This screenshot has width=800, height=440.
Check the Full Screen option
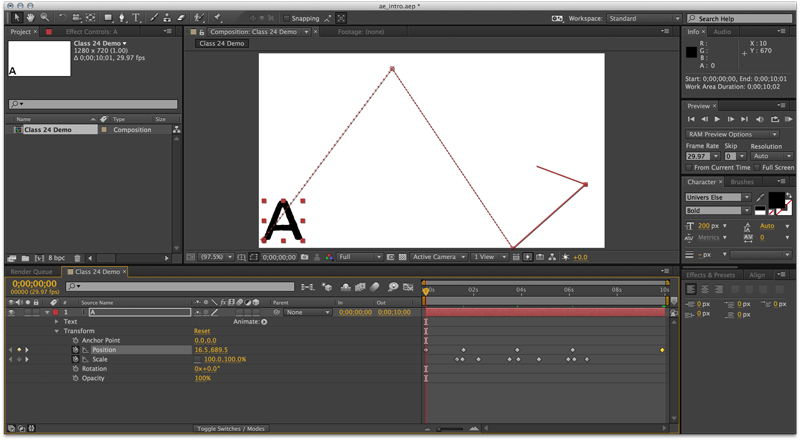click(757, 167)
